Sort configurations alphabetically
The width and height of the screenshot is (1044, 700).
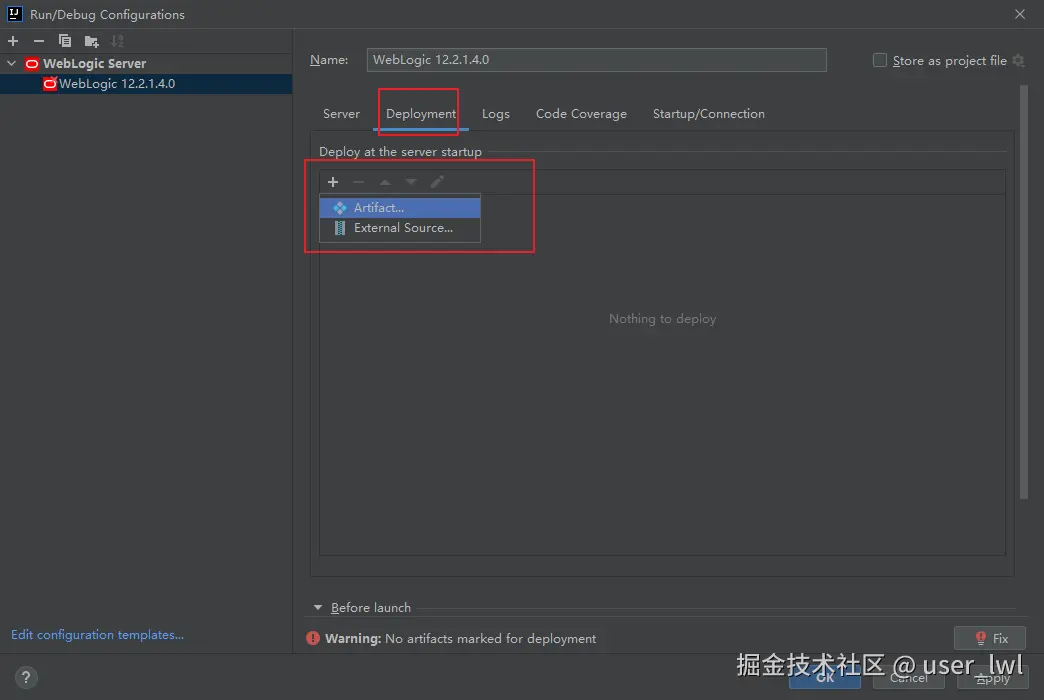point(117,41)
